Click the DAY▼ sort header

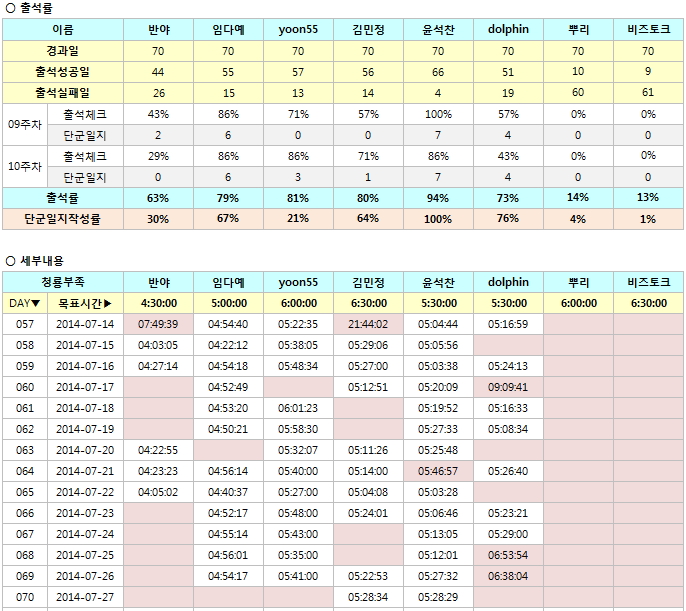click(x=25, y=303)
